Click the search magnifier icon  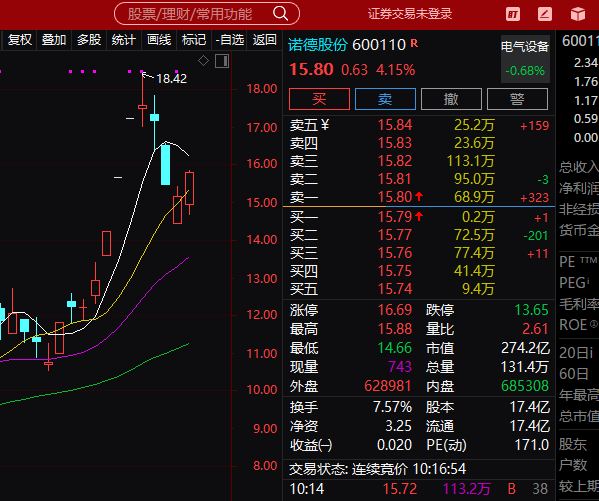pyautogui.click(x=280, y=14)
